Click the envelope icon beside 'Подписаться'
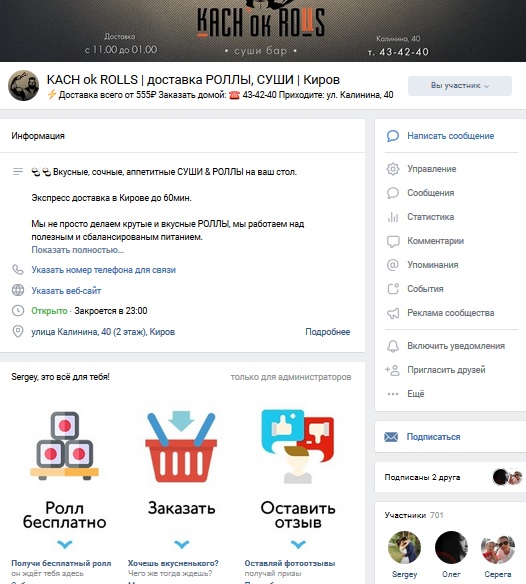Viewport: 526px width, 584px height. [391, 437]
